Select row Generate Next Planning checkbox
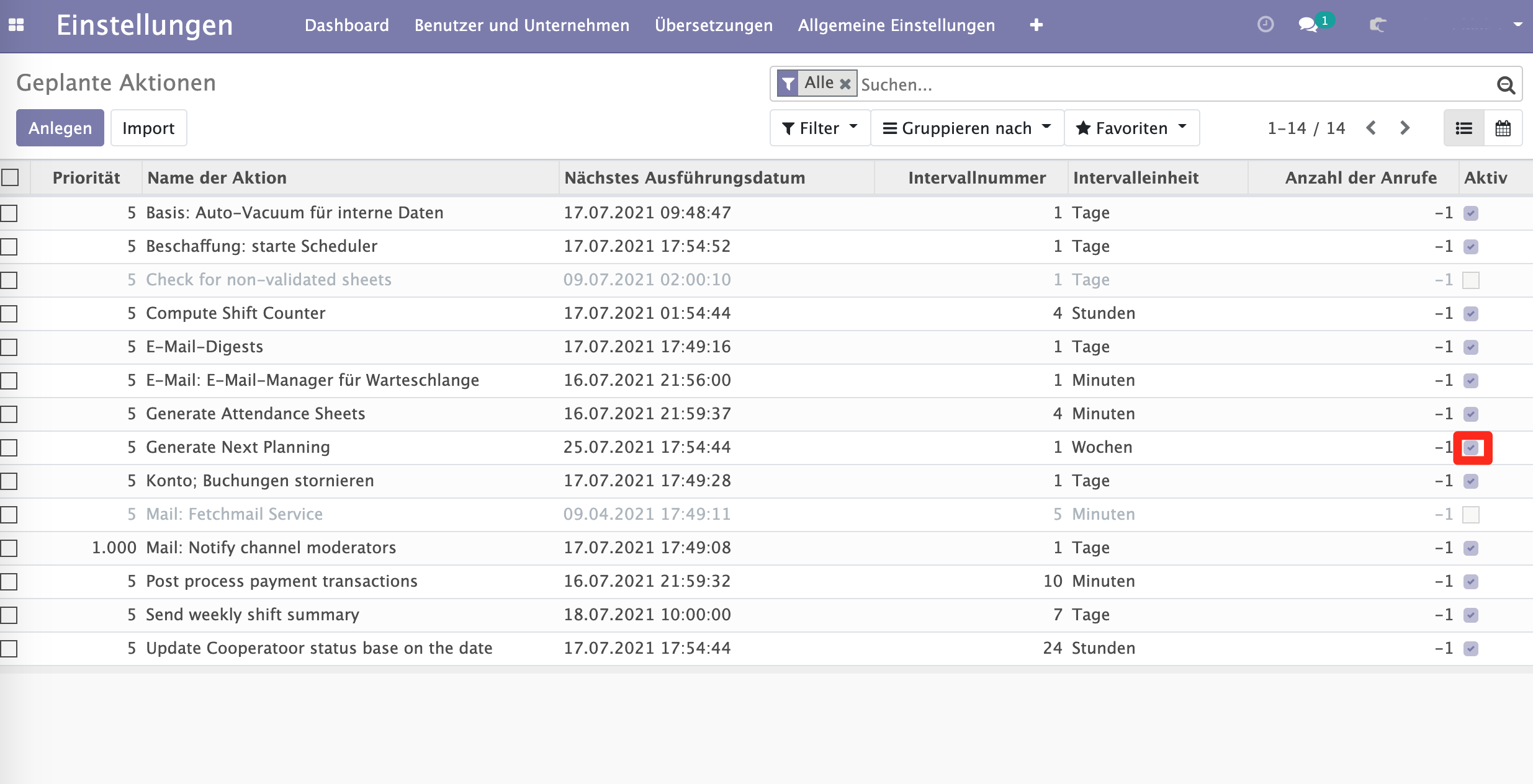Viewport: 1533px width, 784px height. [9, 448]
